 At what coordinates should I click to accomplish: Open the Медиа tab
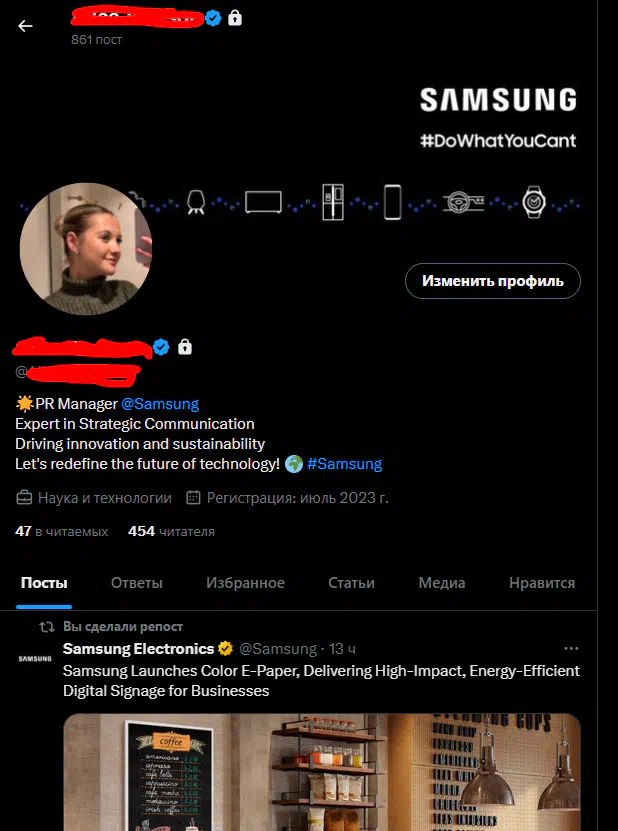pyautogui.click(x=442, y=583)
